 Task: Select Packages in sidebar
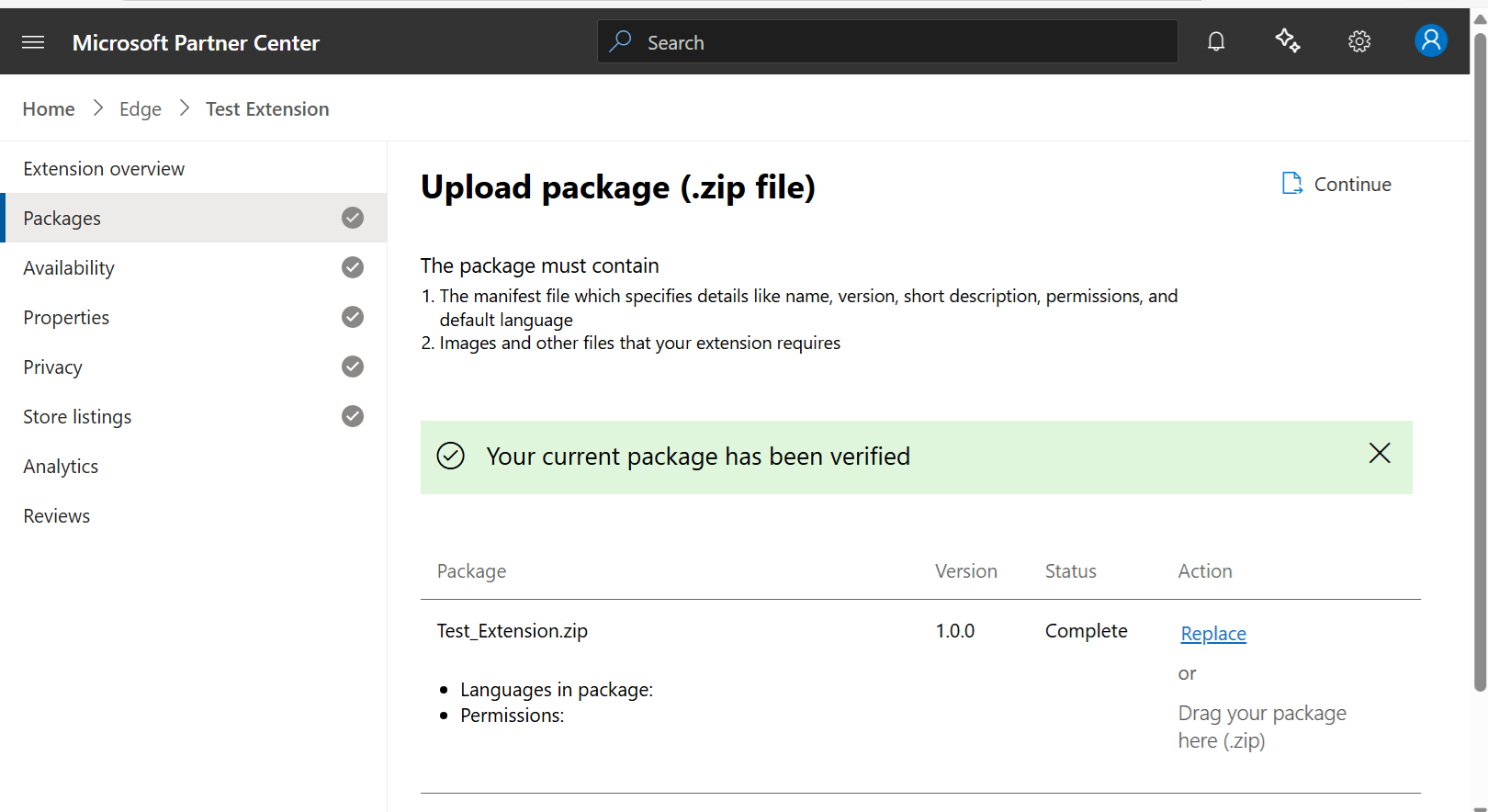pyautogui.click(x=194, y=218)
